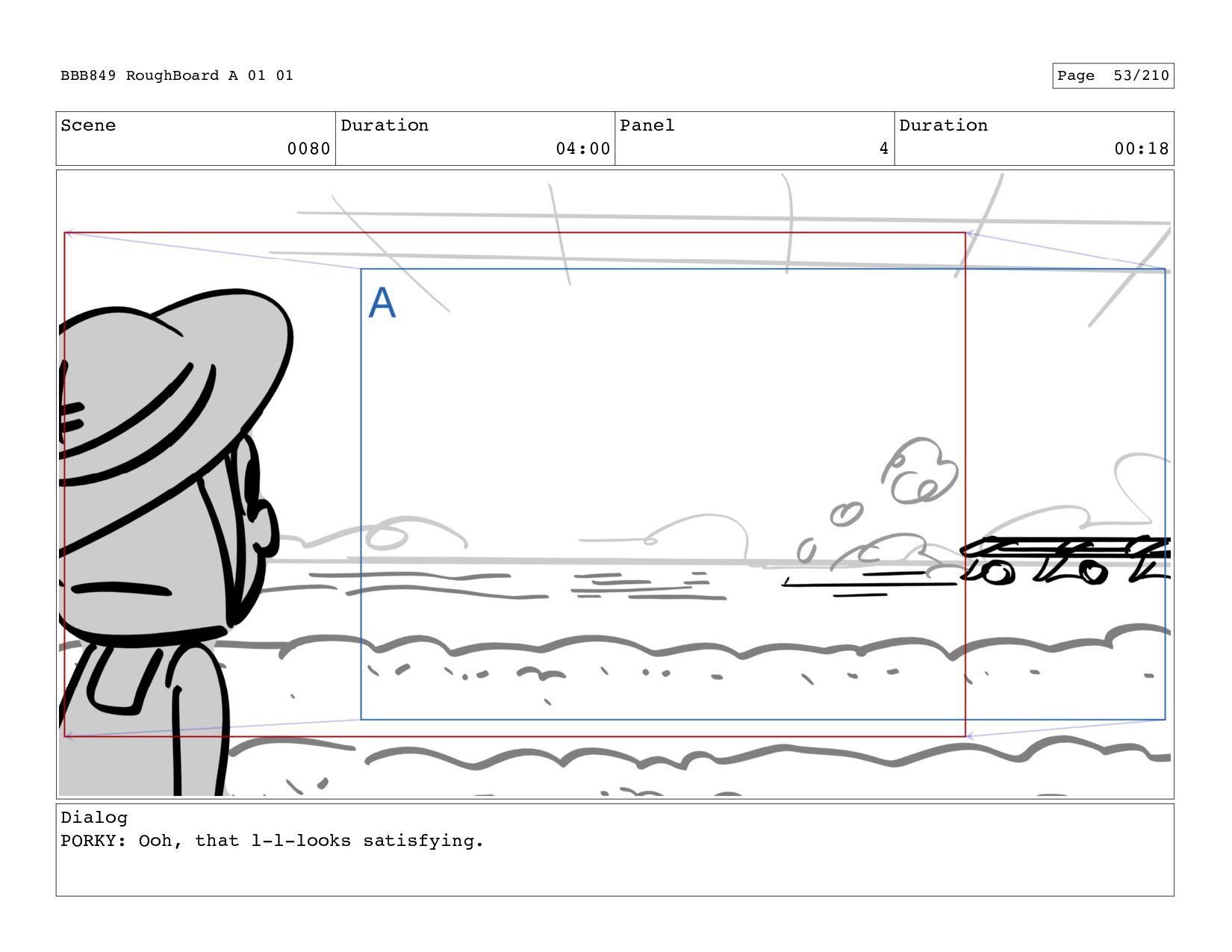Image resolution: width=1232 pixels, height=952 pixels.
Task: Click the scene duration value 04:00
Action: 583,149
